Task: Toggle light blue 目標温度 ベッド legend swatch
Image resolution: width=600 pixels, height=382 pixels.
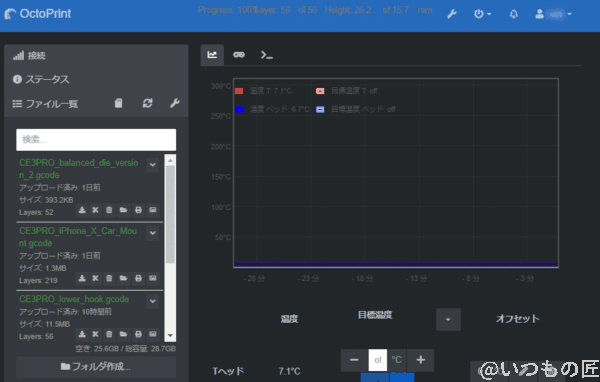Action: click(320, 109)
